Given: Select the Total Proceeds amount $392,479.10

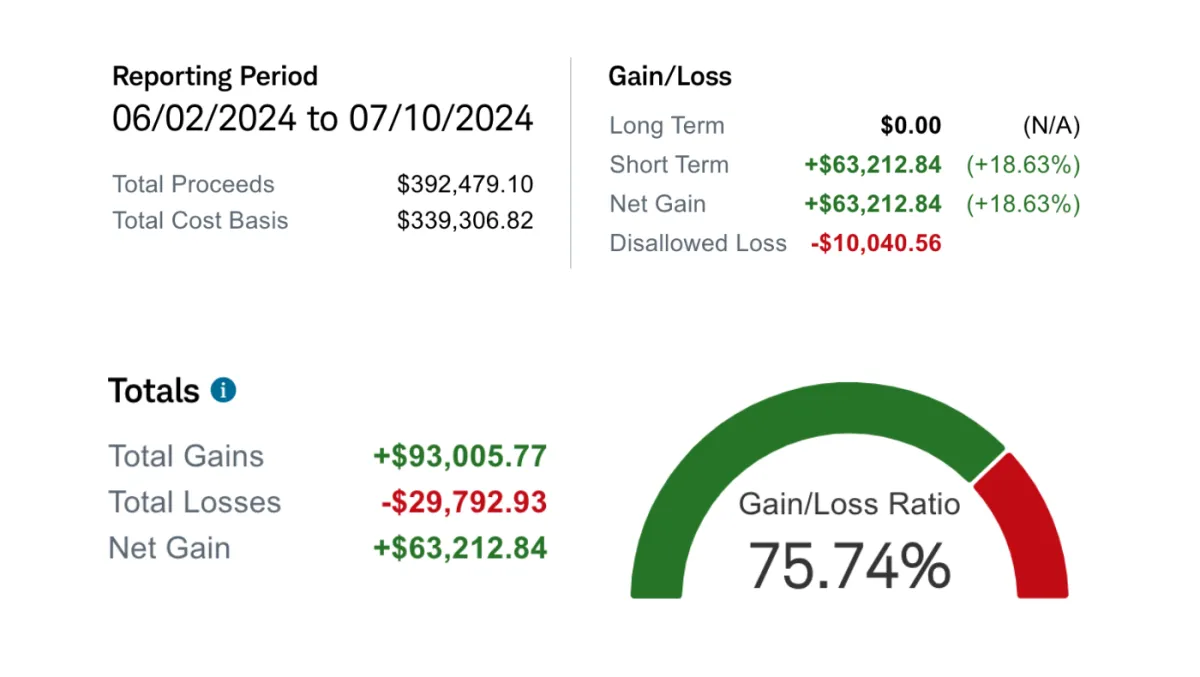Looking at the screenshot, I should 465,185.
